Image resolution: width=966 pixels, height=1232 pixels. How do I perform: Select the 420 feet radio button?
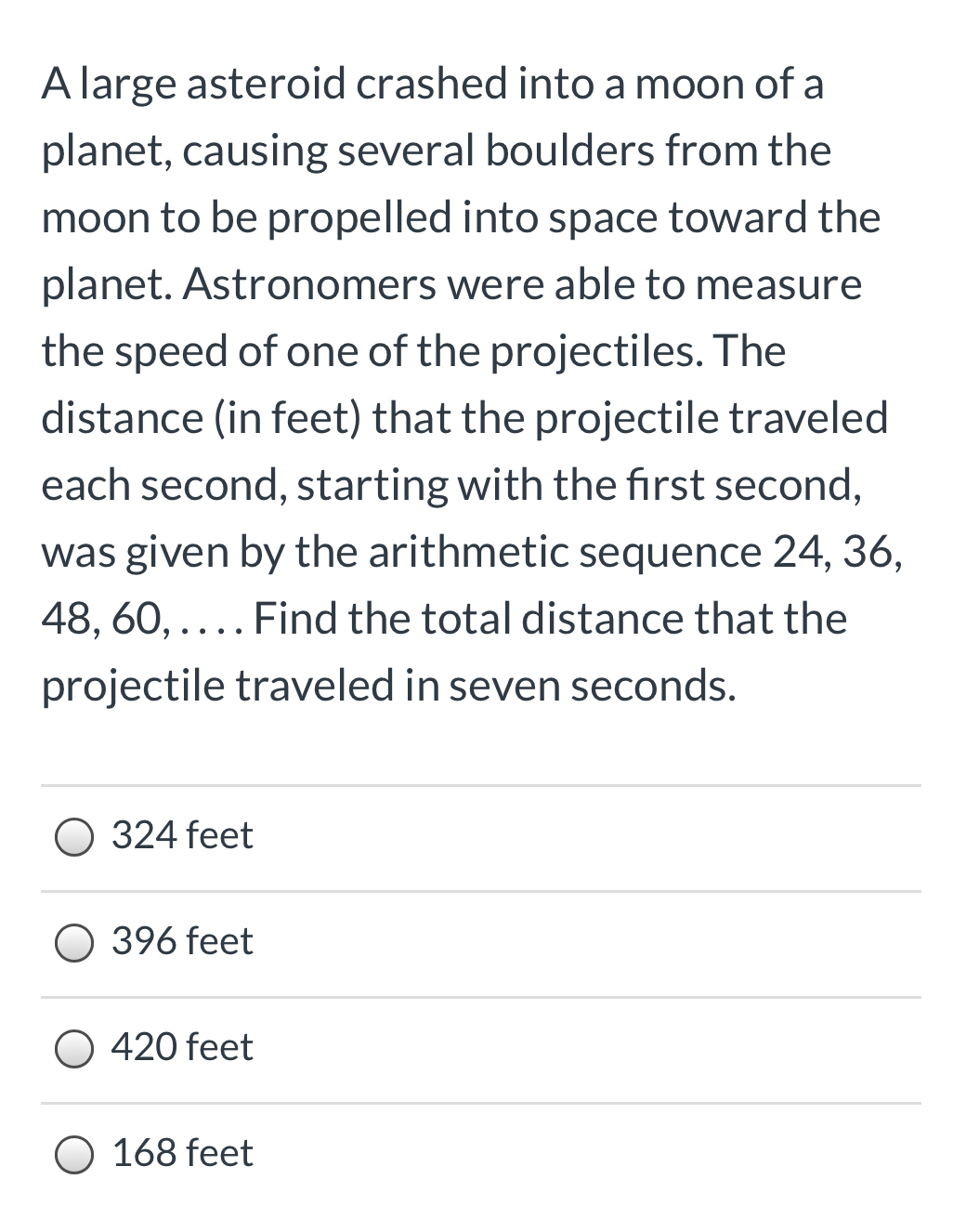[75, 1049]
